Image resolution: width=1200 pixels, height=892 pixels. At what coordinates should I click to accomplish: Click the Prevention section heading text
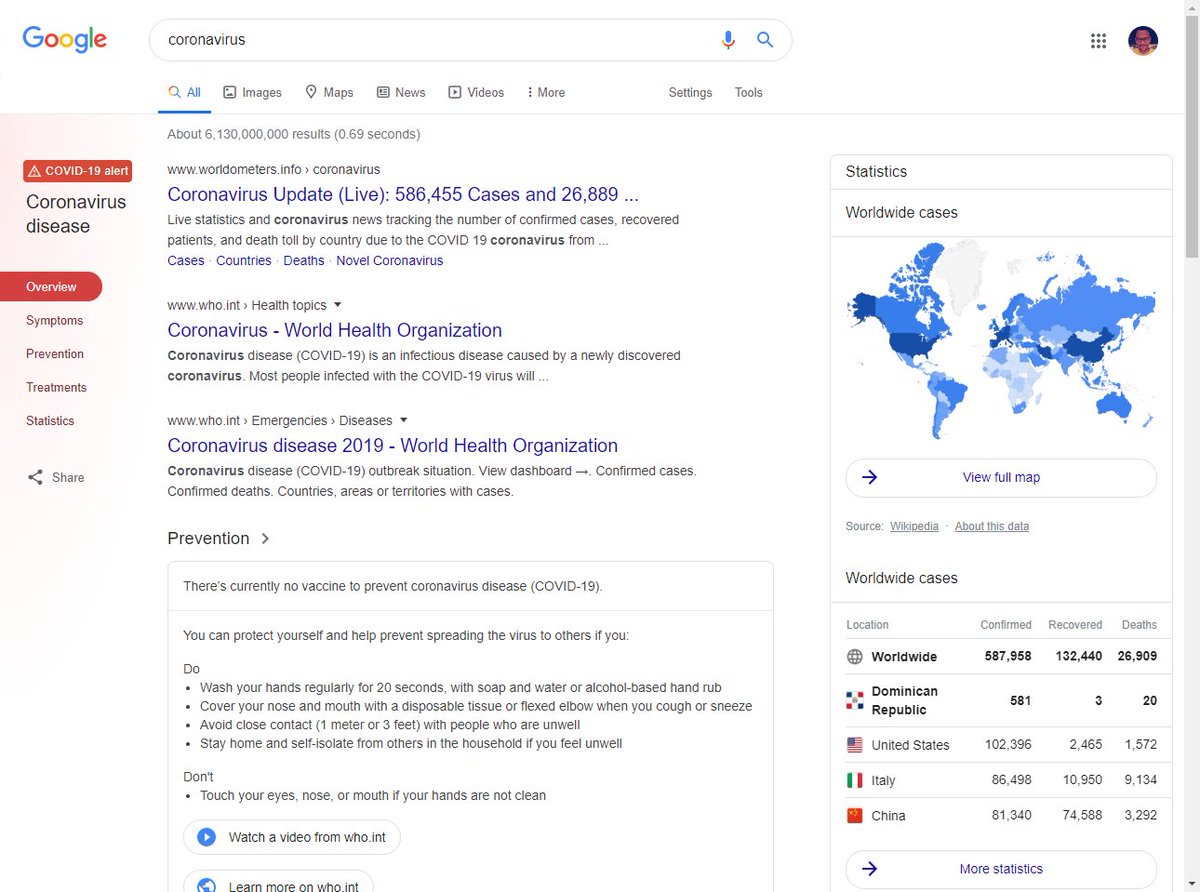coord(208,538)
